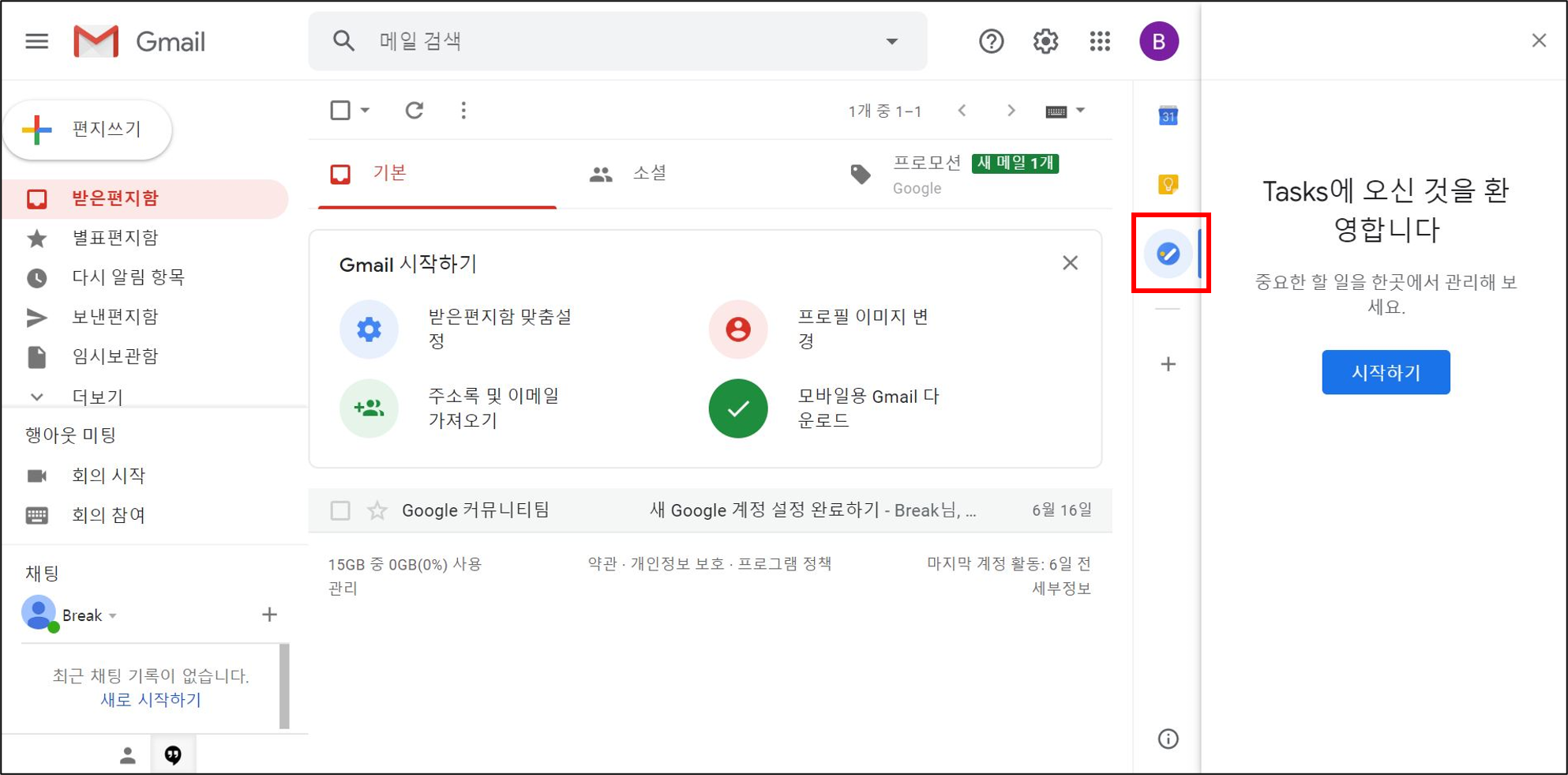Open the select dropdown arrow beside checkbox
This screenshot has width=1568, height=775.
click(365, 110)
